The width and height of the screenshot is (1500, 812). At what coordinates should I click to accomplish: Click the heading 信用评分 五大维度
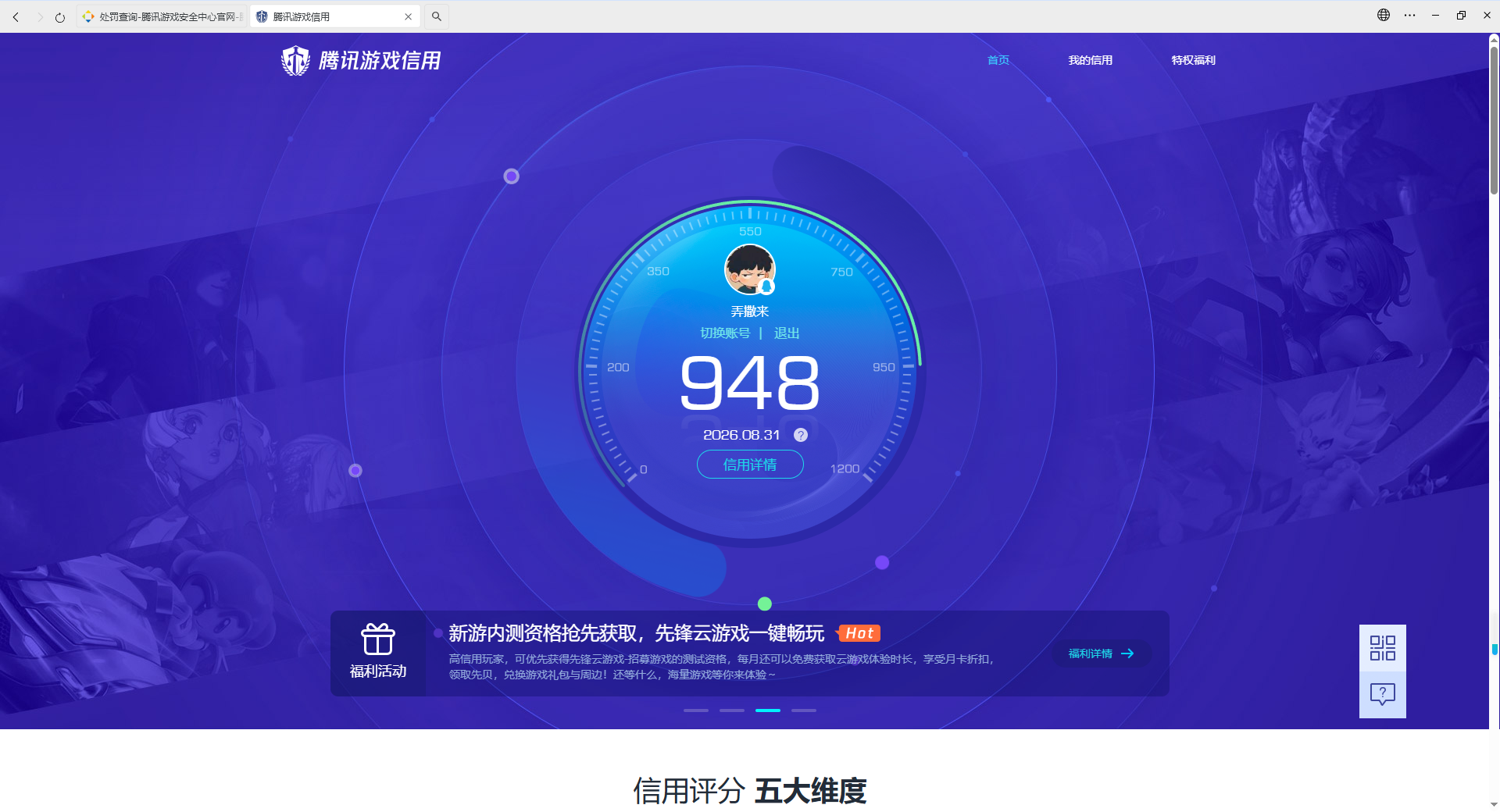coord(750,791)
